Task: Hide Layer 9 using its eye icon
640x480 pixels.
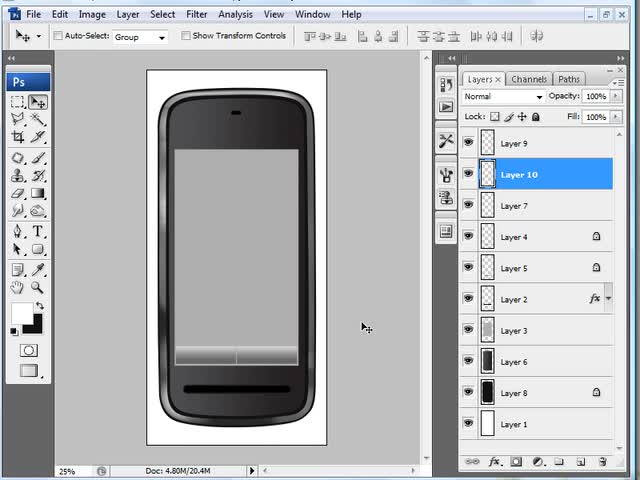Action: [x=468, y=143]
